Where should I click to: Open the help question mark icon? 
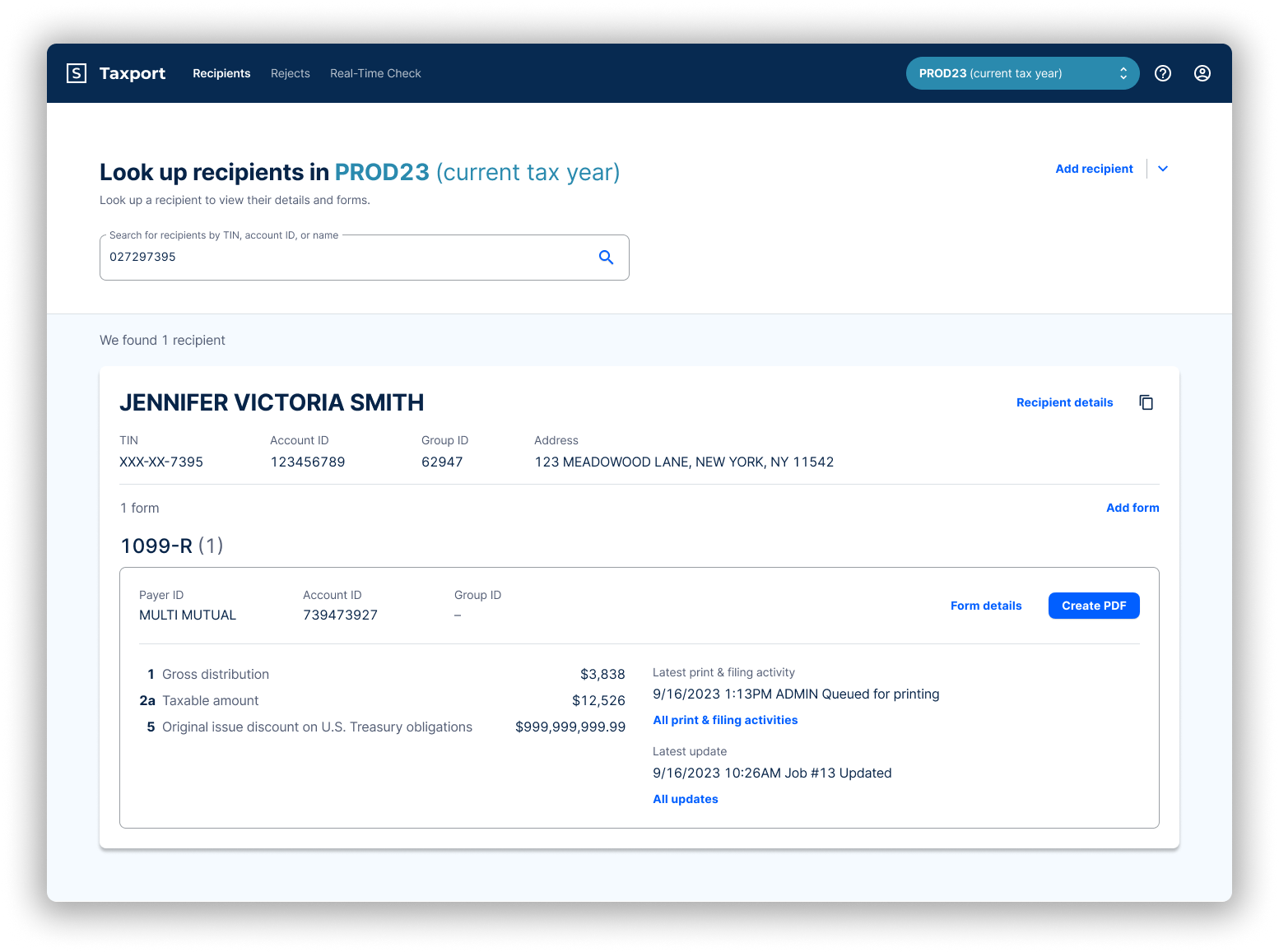click(1163, 73)
